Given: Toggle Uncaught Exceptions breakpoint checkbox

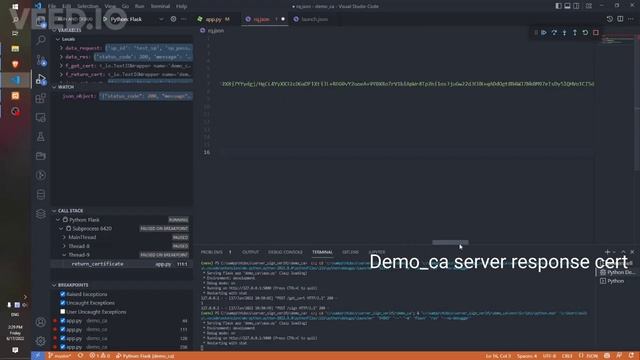Looking at the screenshot, I should tap(62, 303).
